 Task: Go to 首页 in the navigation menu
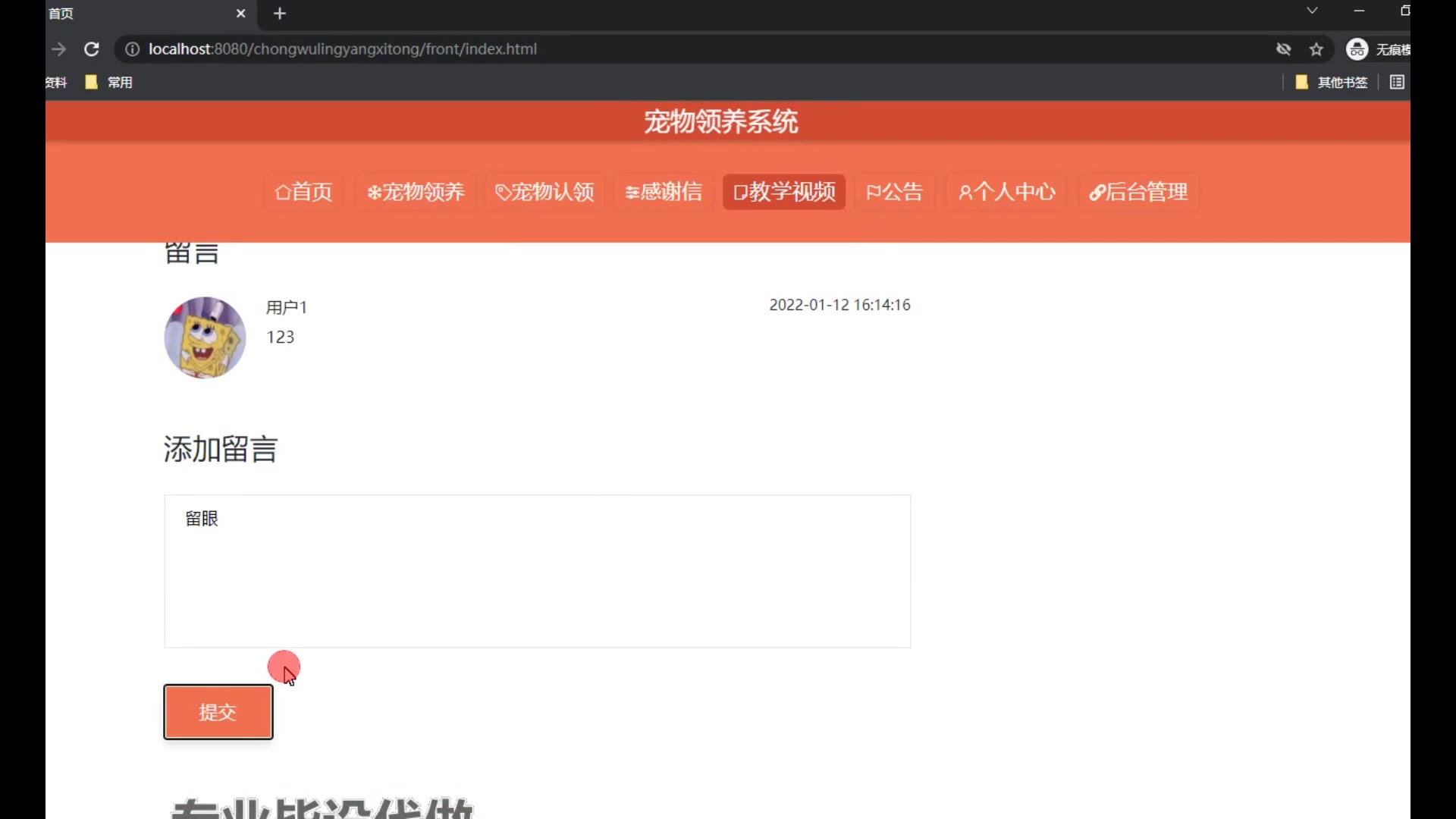coord(303,192)
